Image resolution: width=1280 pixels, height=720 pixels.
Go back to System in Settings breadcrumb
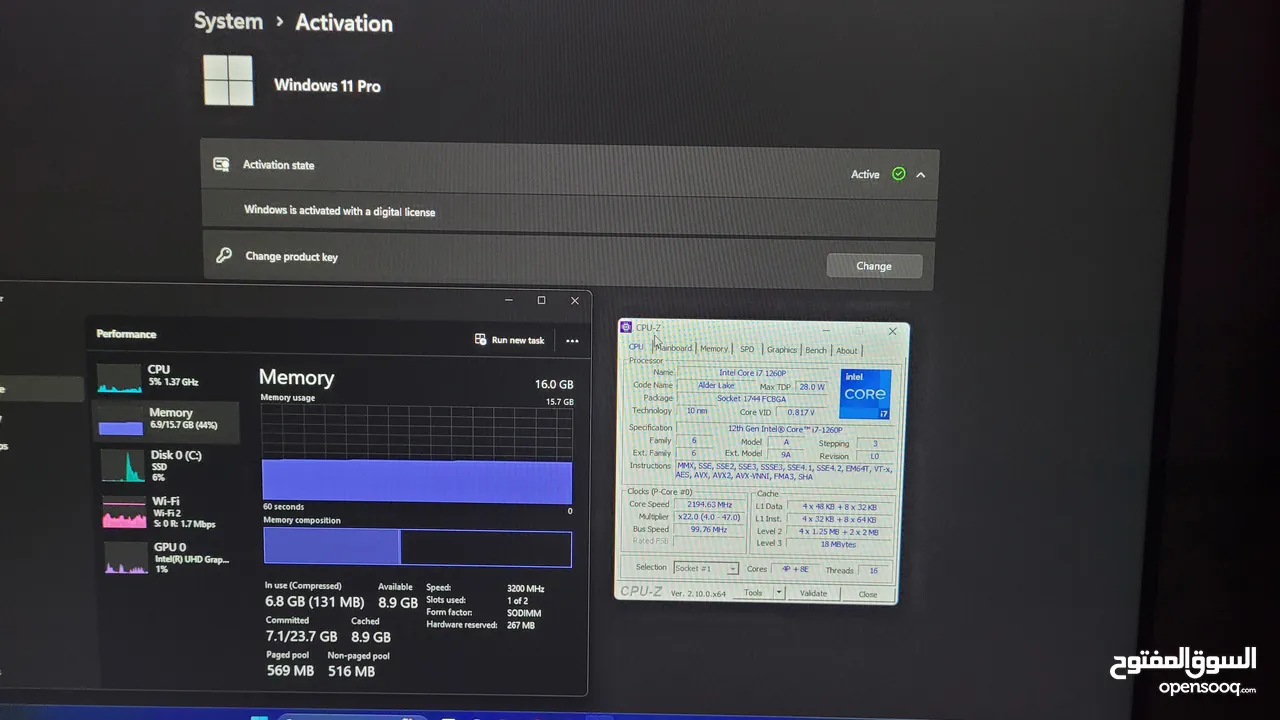228,22
